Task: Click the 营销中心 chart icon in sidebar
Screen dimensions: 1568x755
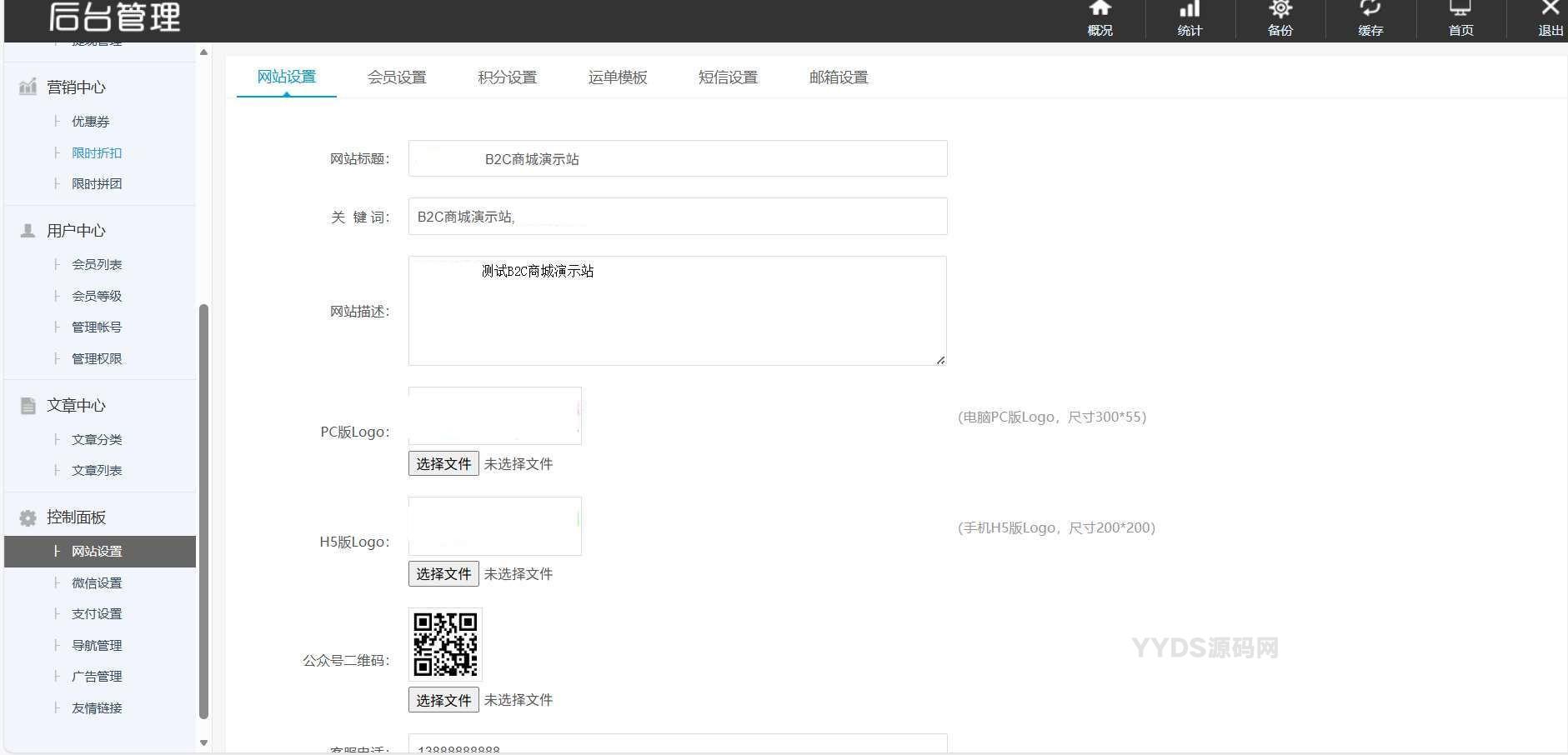Action: (27, 87)
